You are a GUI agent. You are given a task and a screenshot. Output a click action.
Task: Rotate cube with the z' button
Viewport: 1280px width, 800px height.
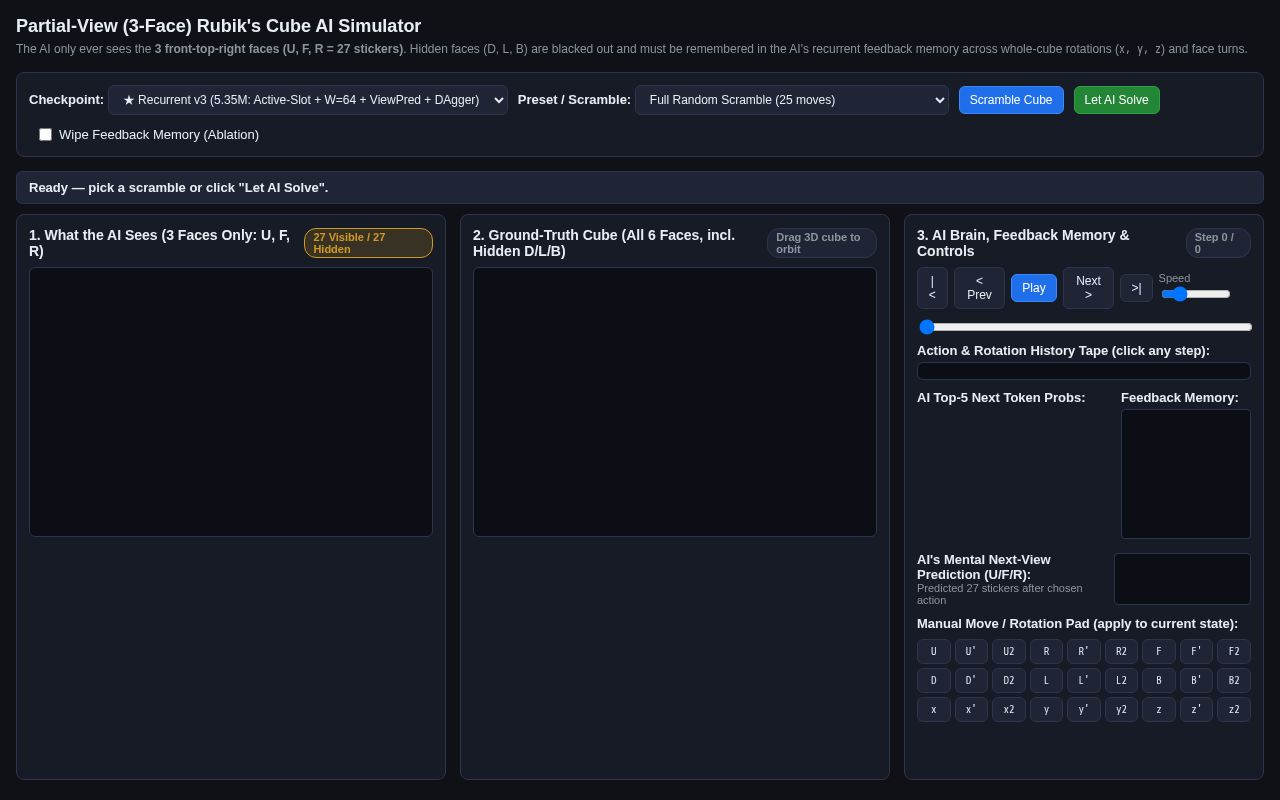point(1196,709)
